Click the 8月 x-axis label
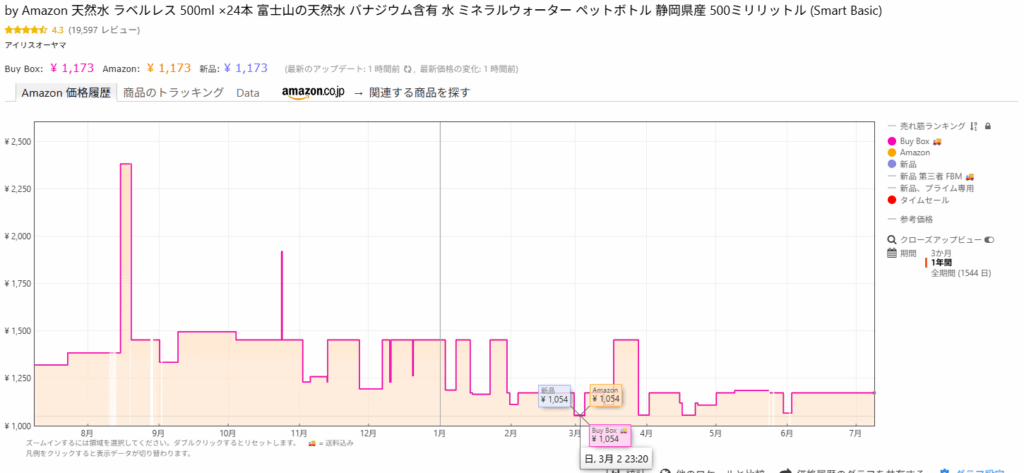The height and width of the screenshot is (473, 1024). (88, 432)
